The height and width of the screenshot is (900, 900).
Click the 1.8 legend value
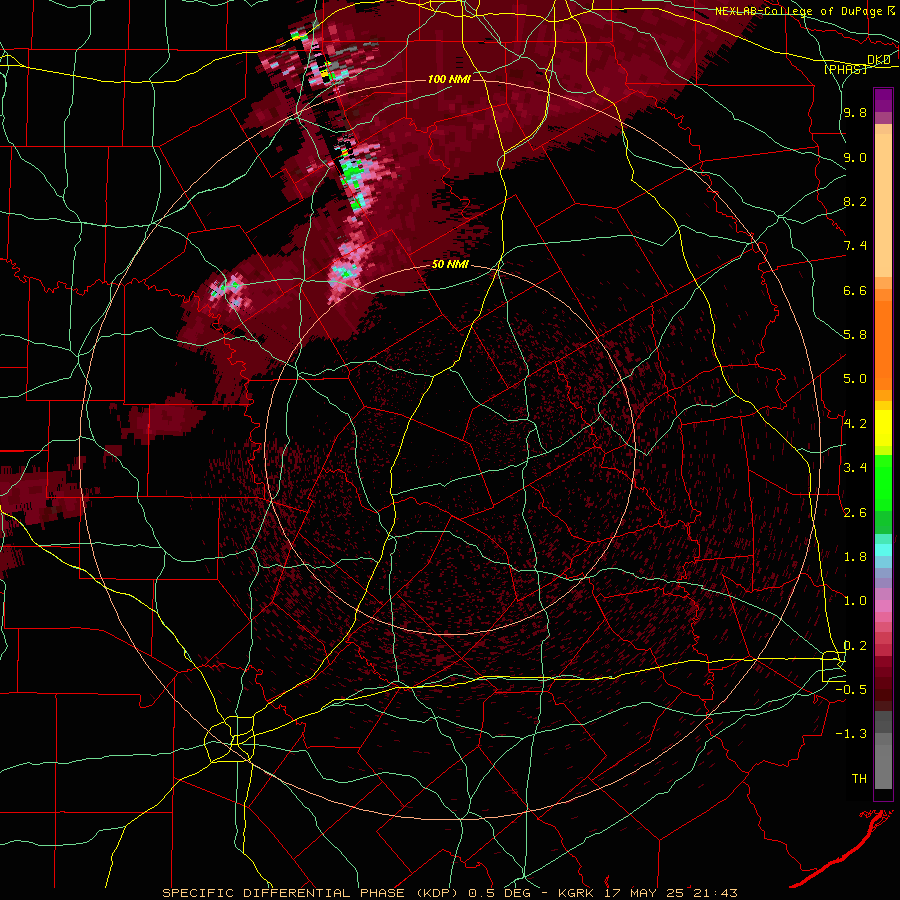tap(855, 557)
